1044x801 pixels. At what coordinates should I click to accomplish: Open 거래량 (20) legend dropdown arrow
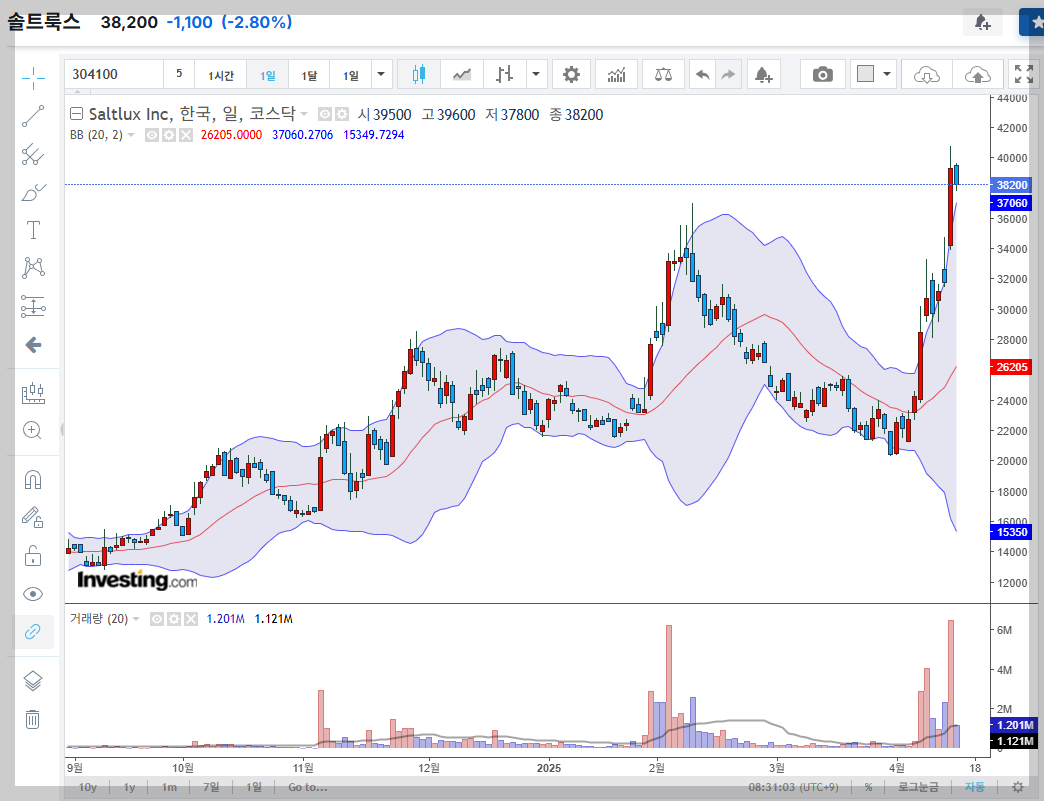[x=136, y=619]
